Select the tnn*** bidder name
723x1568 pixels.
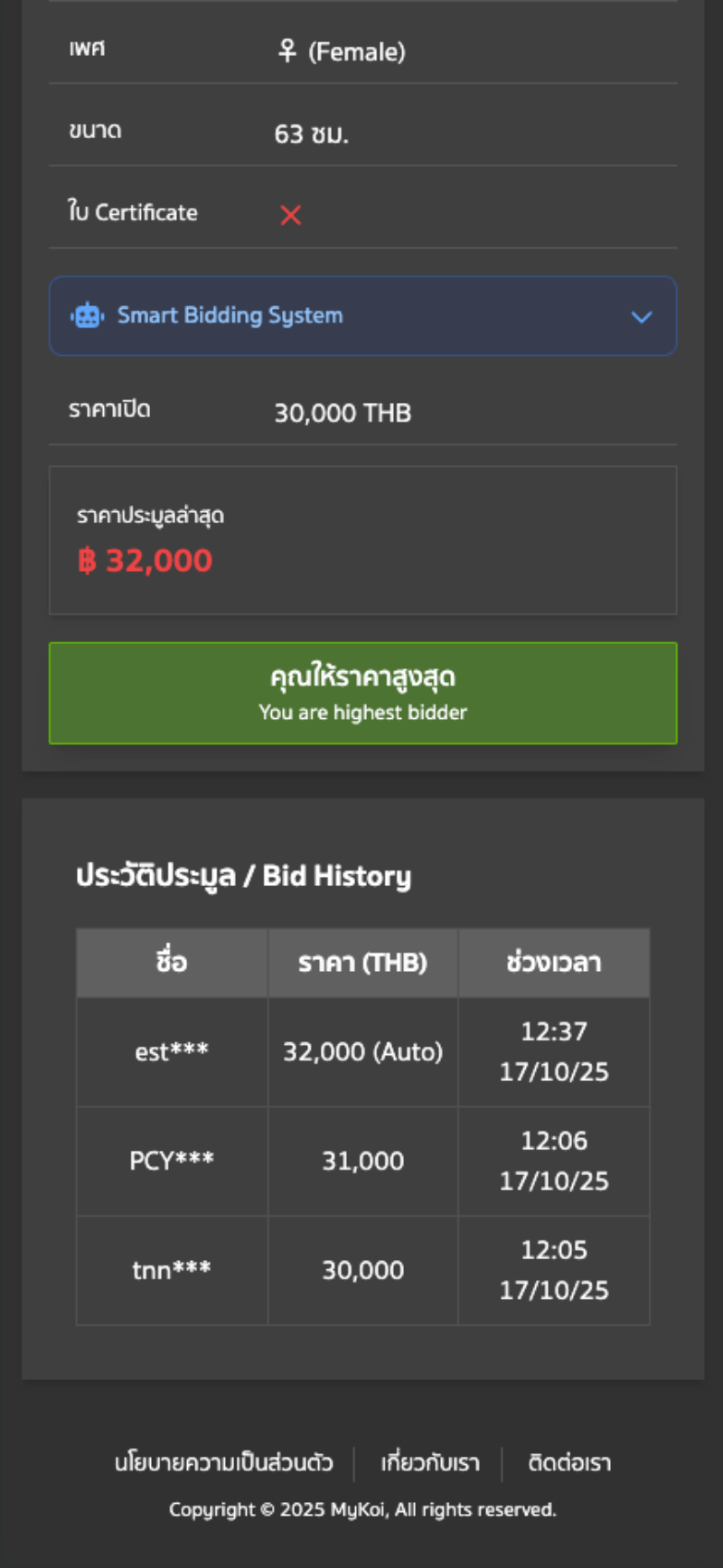pyautogui.click(x=172, y=1270)
